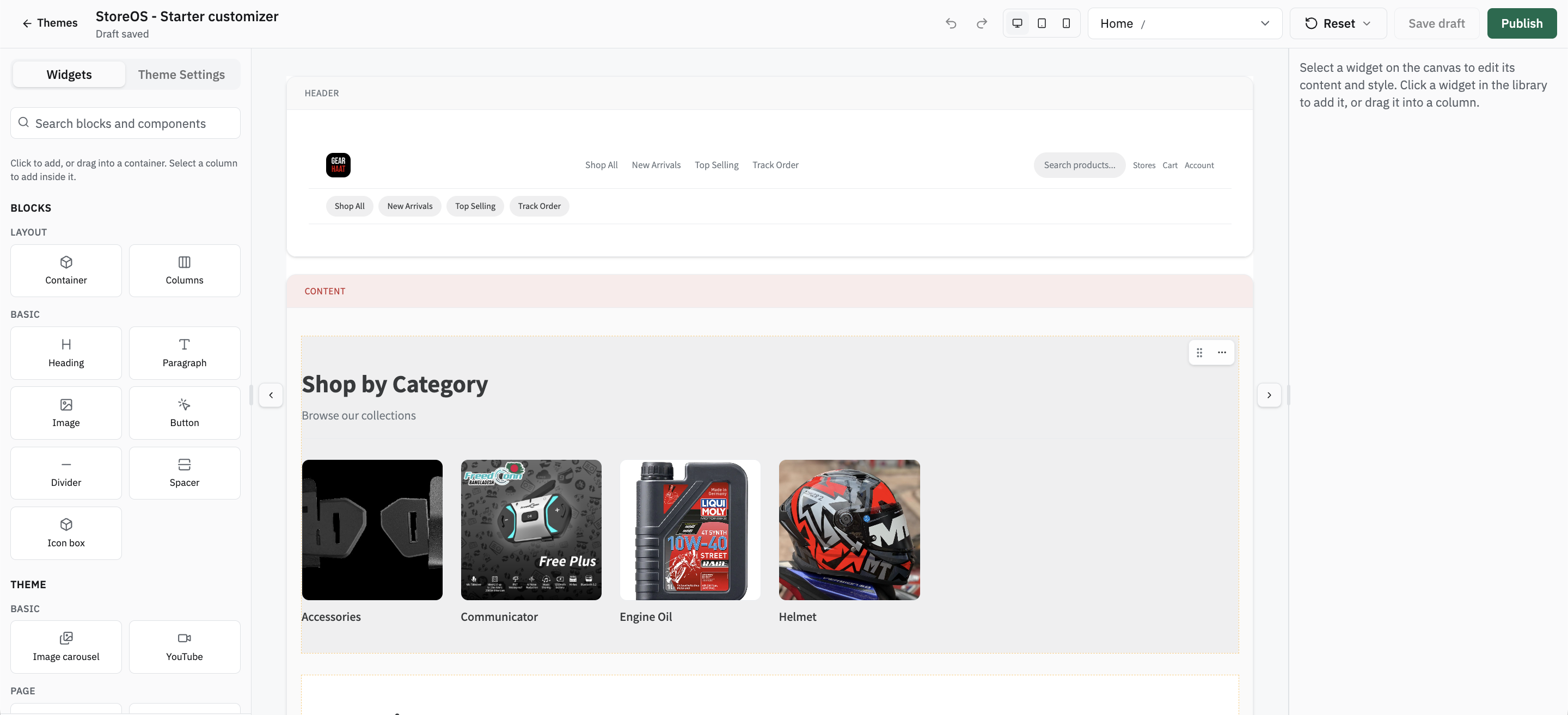The height and width of the screenshot is (715, 1568).
Task: Switch to mobile preview mode
Action: (x=1066, y=23)
